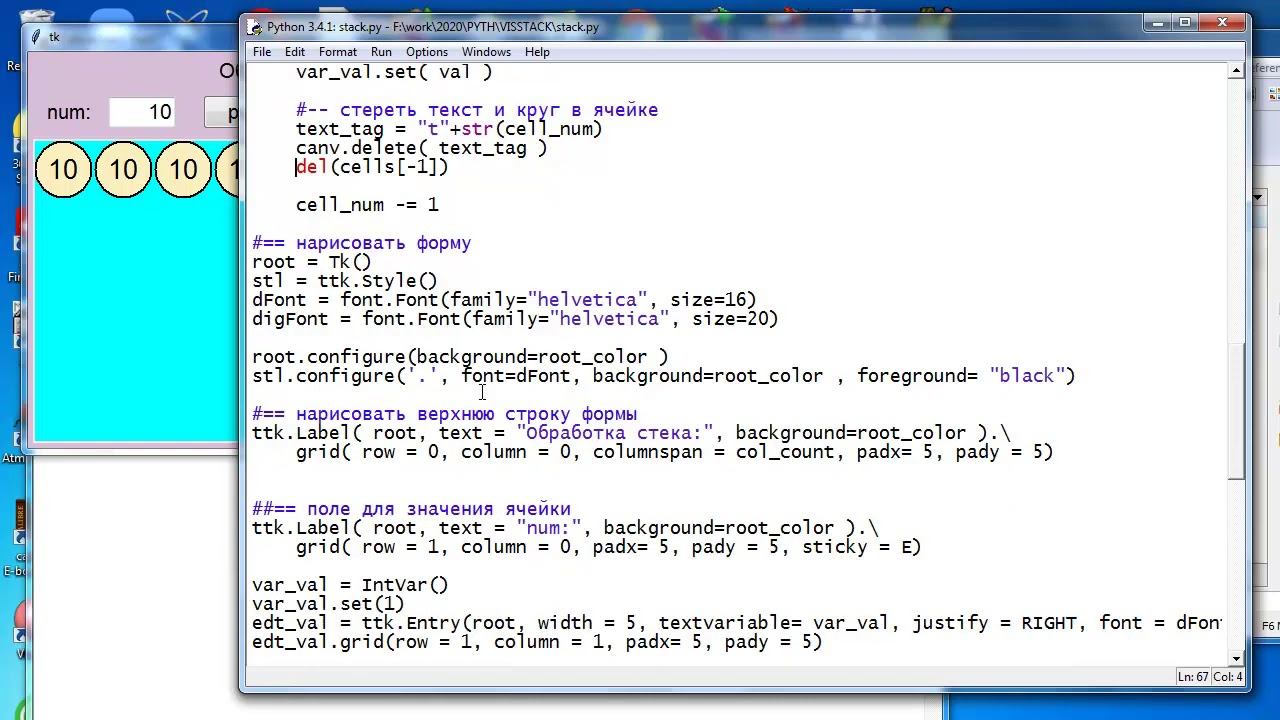Image resolution: width=1280 pixels, height=720 pixels.
Task: Click the 'del(cells[-1])' code line
Action: [372, 167]
